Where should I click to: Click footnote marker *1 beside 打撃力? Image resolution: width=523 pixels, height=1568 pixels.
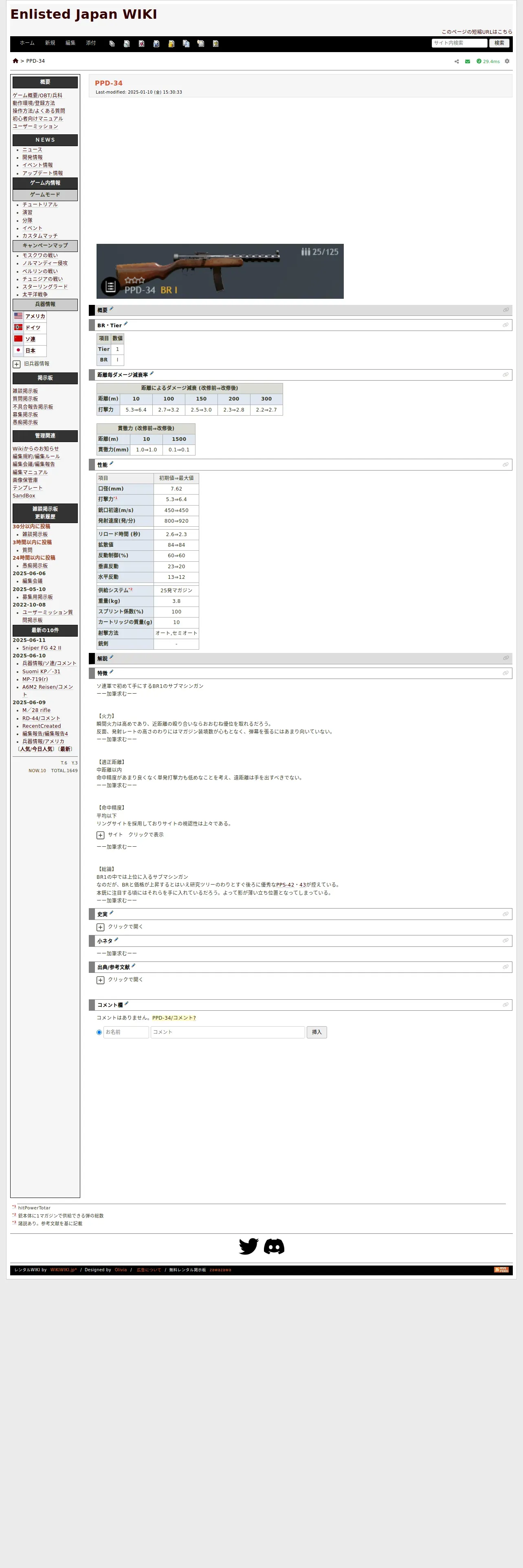tap(116, 498)
